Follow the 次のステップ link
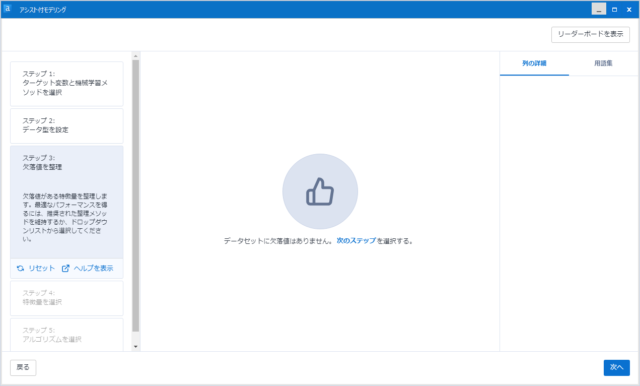This screenshot has width=640, height=386. 356,241
